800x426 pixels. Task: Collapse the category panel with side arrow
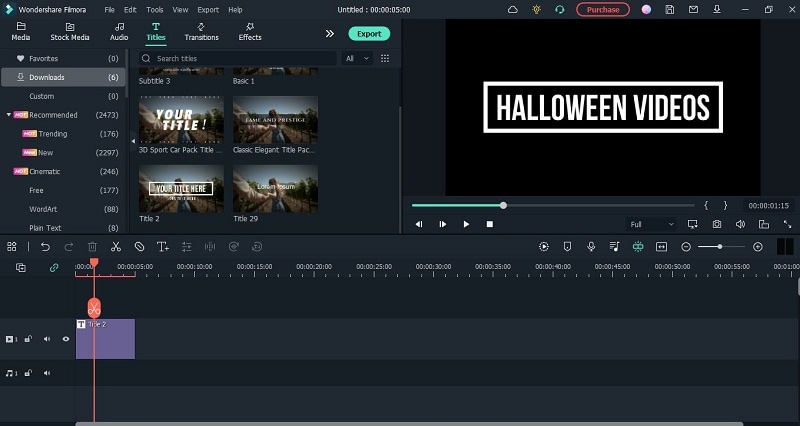click(133, 141)
